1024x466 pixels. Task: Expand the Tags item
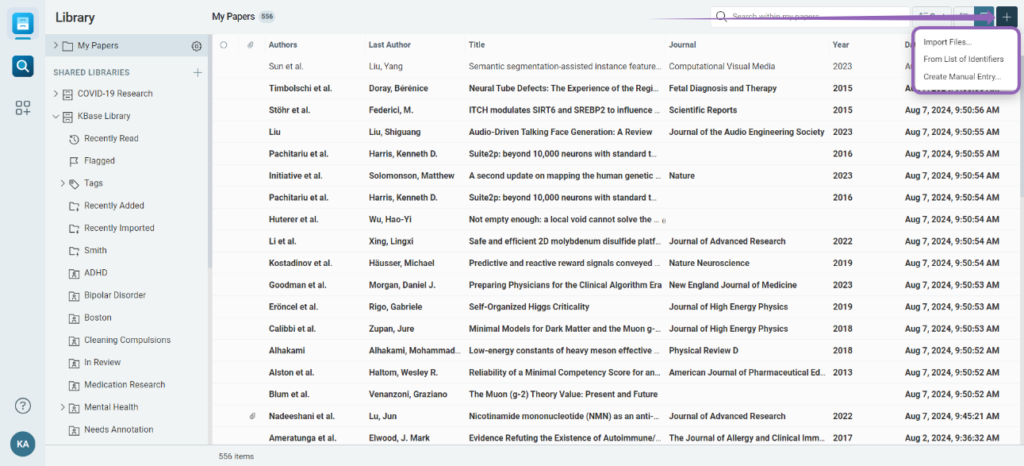pos(63,183)
